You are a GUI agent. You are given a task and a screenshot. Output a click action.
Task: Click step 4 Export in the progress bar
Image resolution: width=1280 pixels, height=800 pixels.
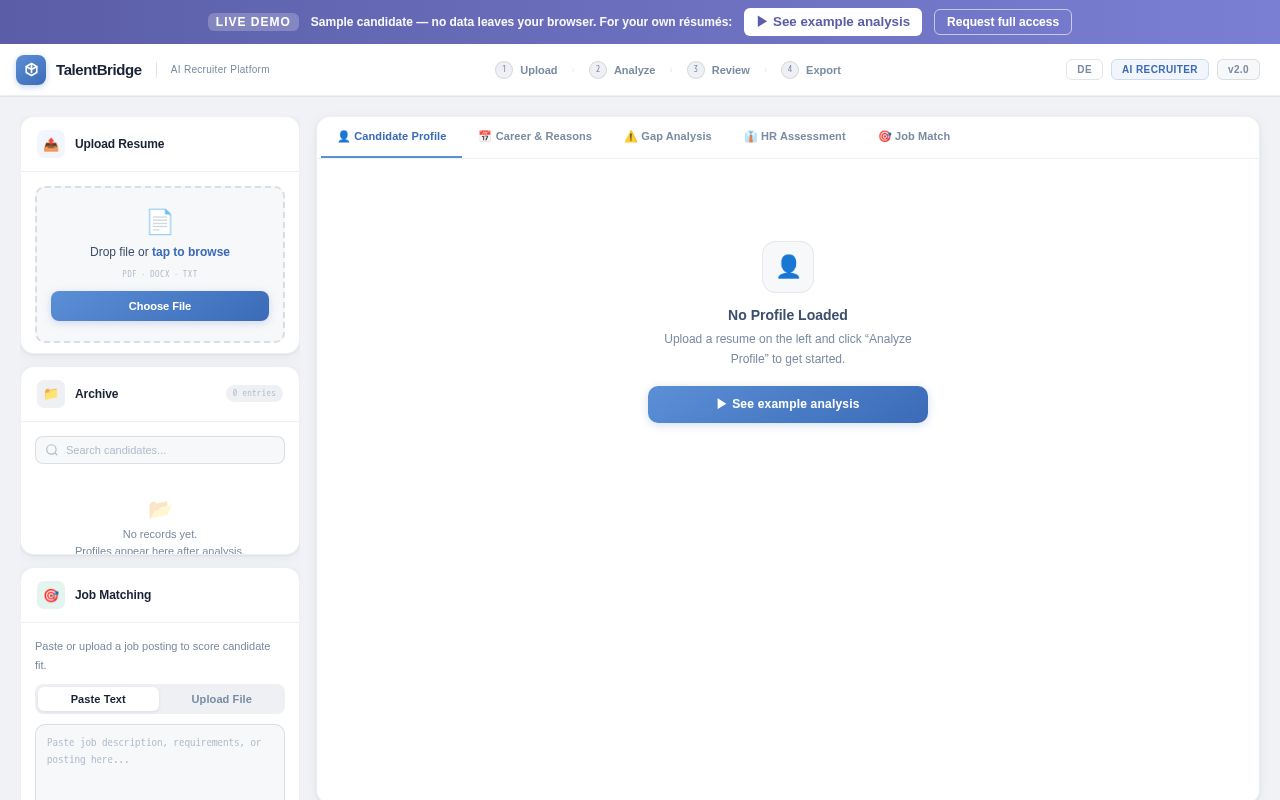tap(811, 70)
